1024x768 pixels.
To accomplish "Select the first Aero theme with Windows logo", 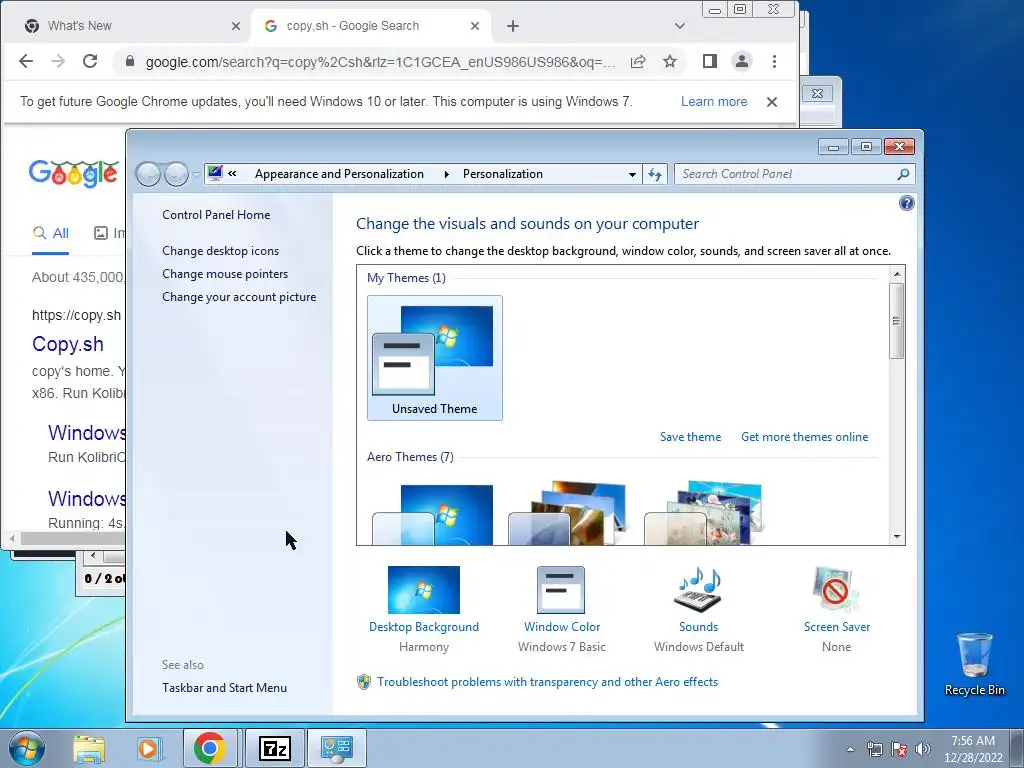I will tap(432, 514).
